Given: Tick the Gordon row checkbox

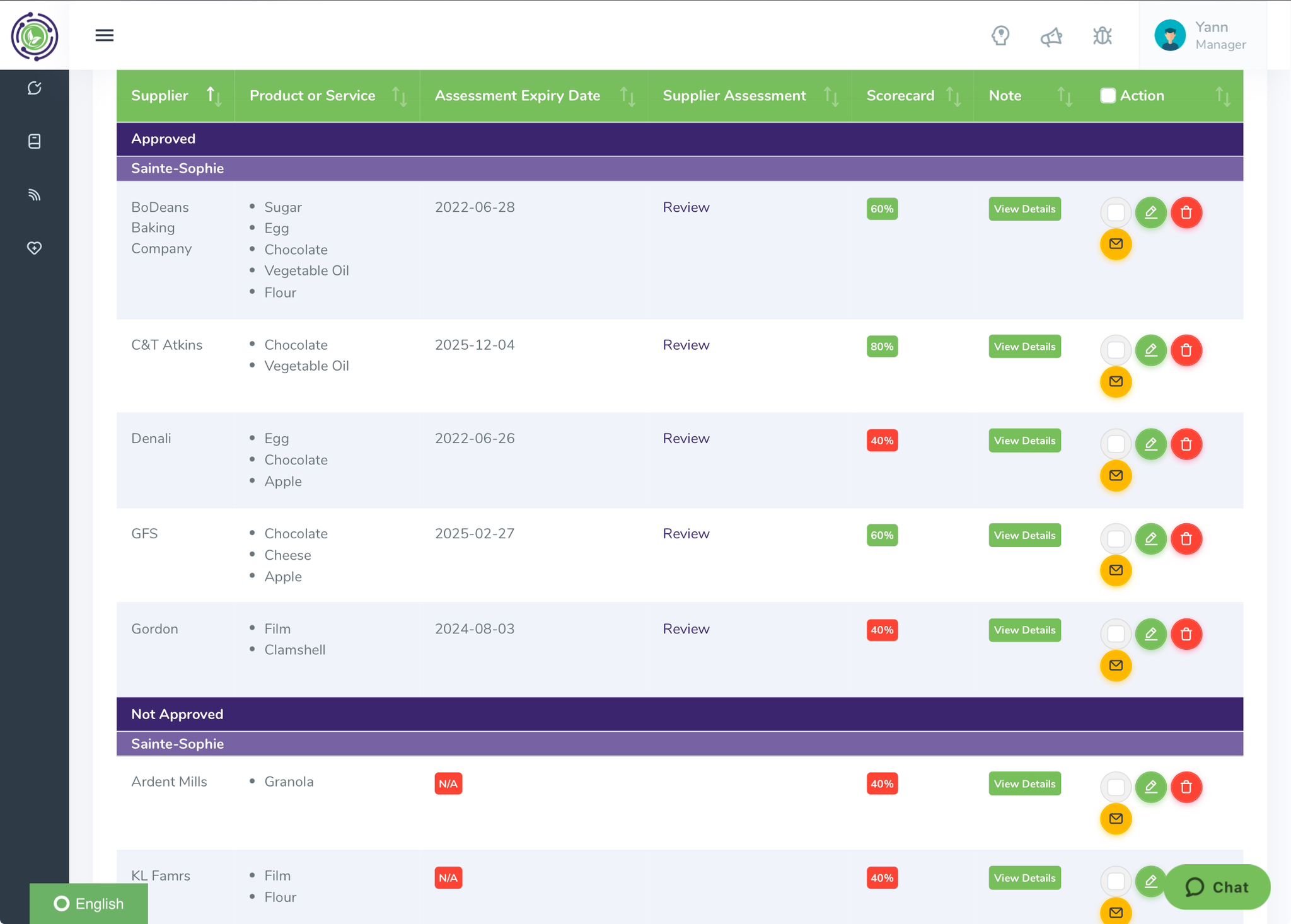Looking at the screenshot, I should (x=1115, y=633).
